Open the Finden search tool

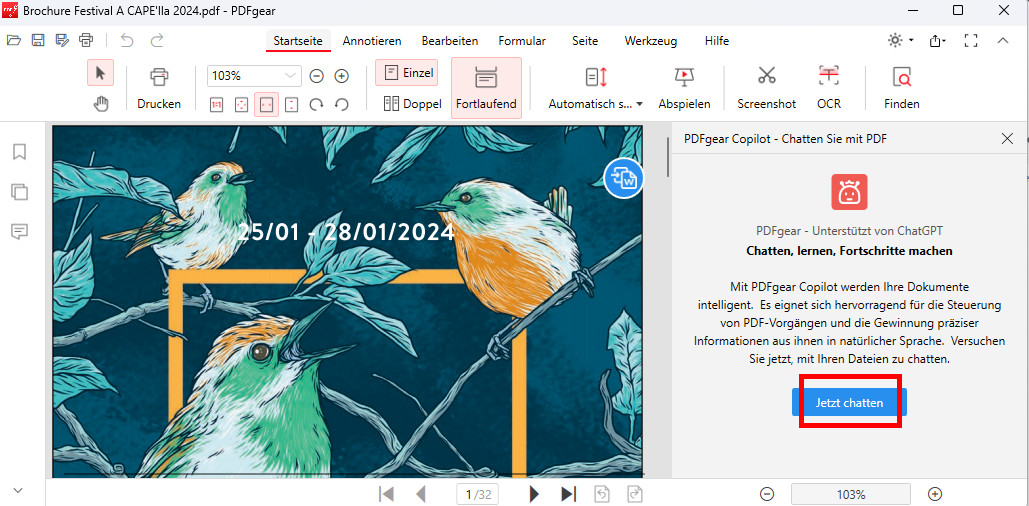coord(902,88)
